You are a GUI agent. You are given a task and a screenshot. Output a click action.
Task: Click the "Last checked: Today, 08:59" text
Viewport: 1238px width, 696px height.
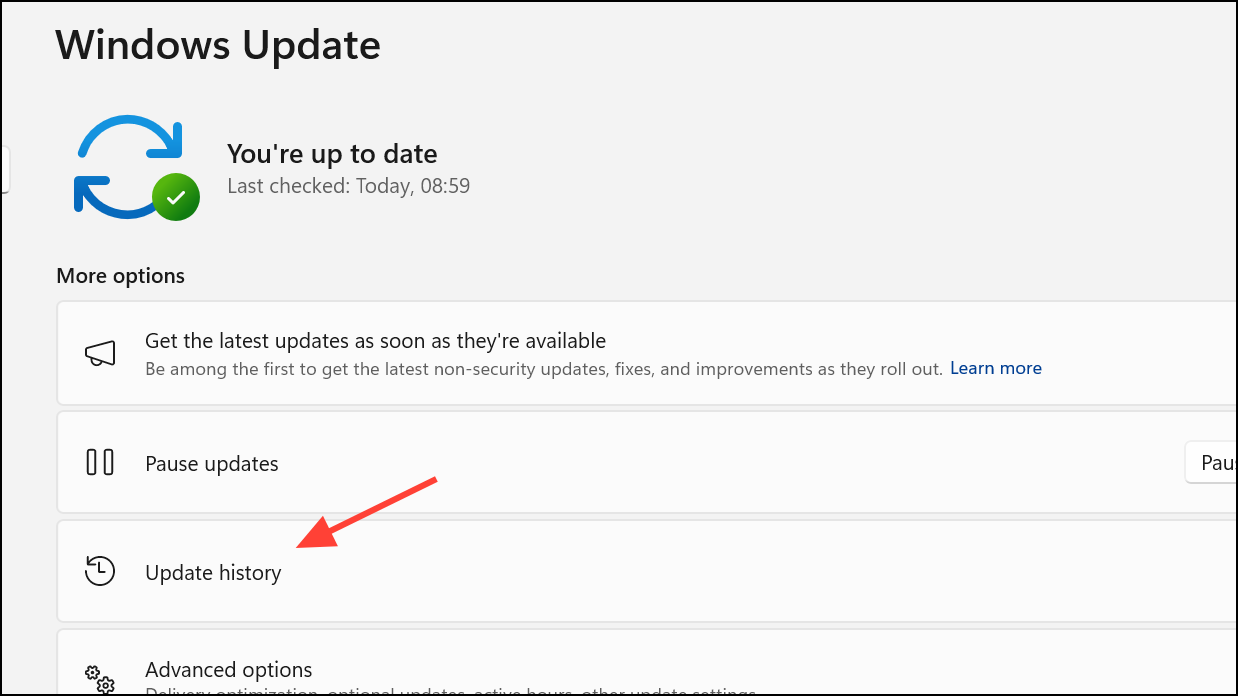(x=349, y=186)
